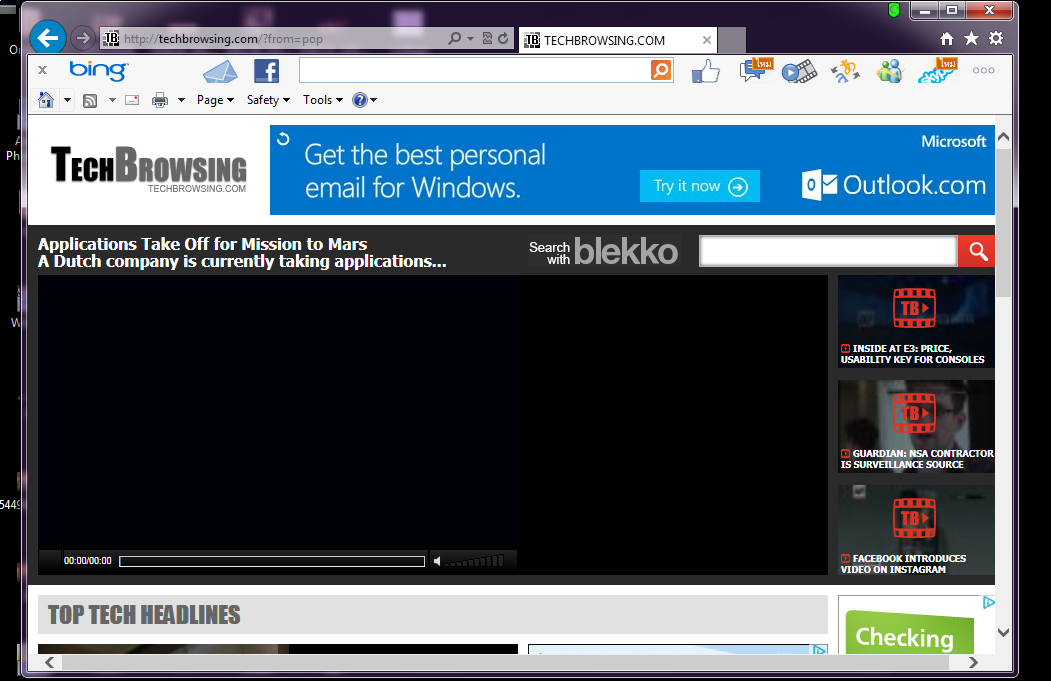Expand the Print dropdown arrow

[181, 100]
